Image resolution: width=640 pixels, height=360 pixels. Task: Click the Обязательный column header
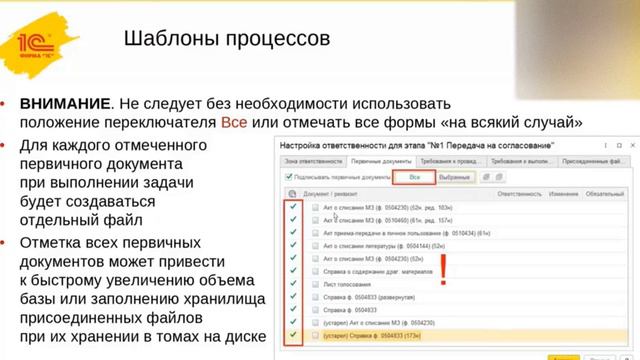604,194
